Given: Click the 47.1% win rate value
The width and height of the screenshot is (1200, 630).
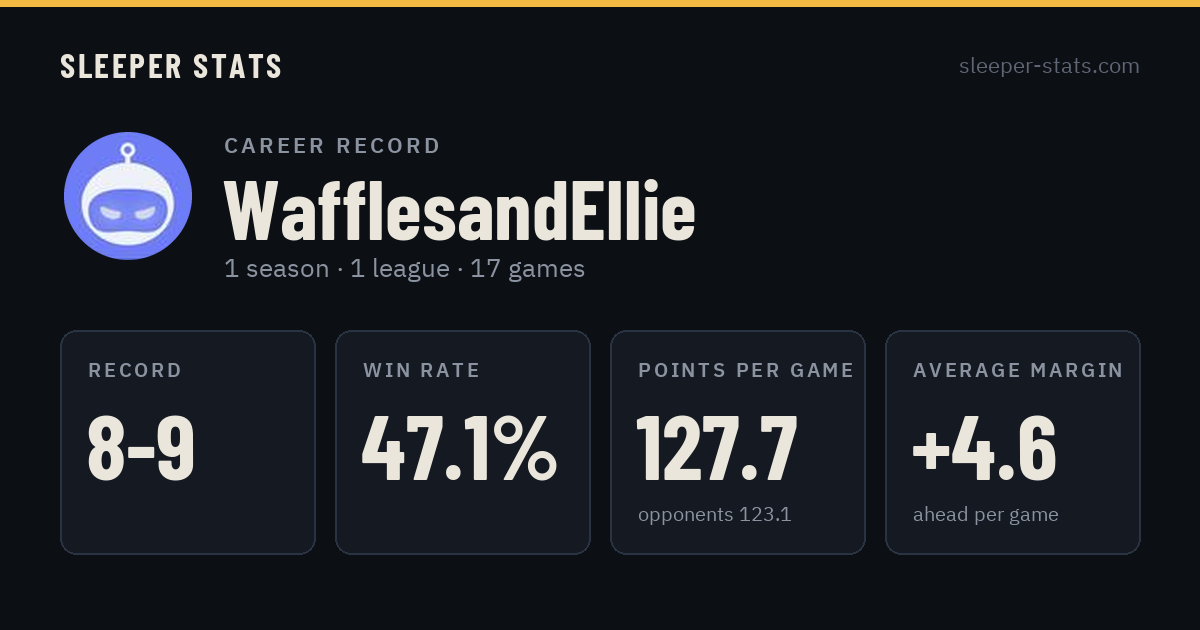Looking at the screenshot, I should tap(460, 448).
